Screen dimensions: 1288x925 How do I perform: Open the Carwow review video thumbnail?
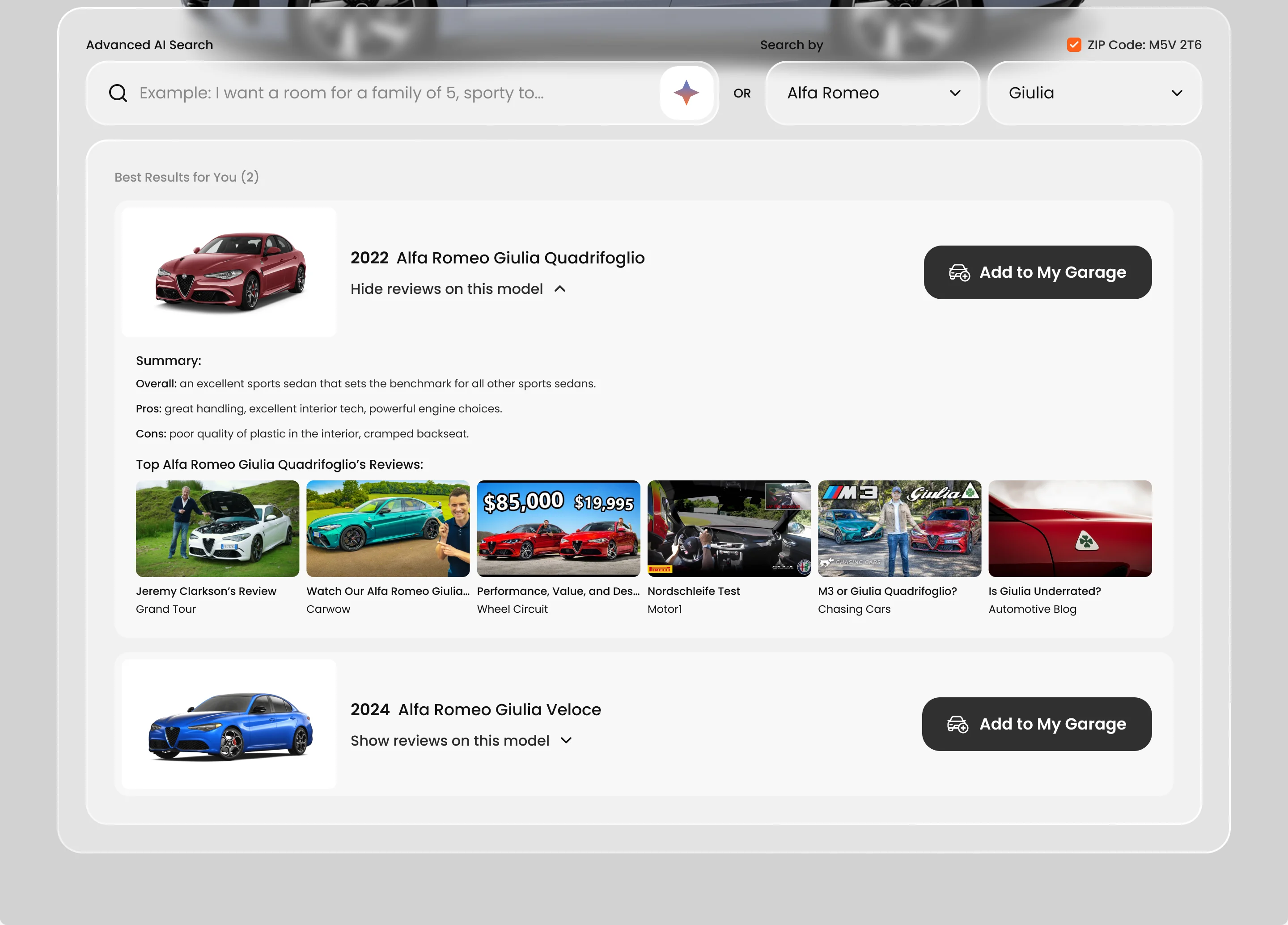click(388, 529)
